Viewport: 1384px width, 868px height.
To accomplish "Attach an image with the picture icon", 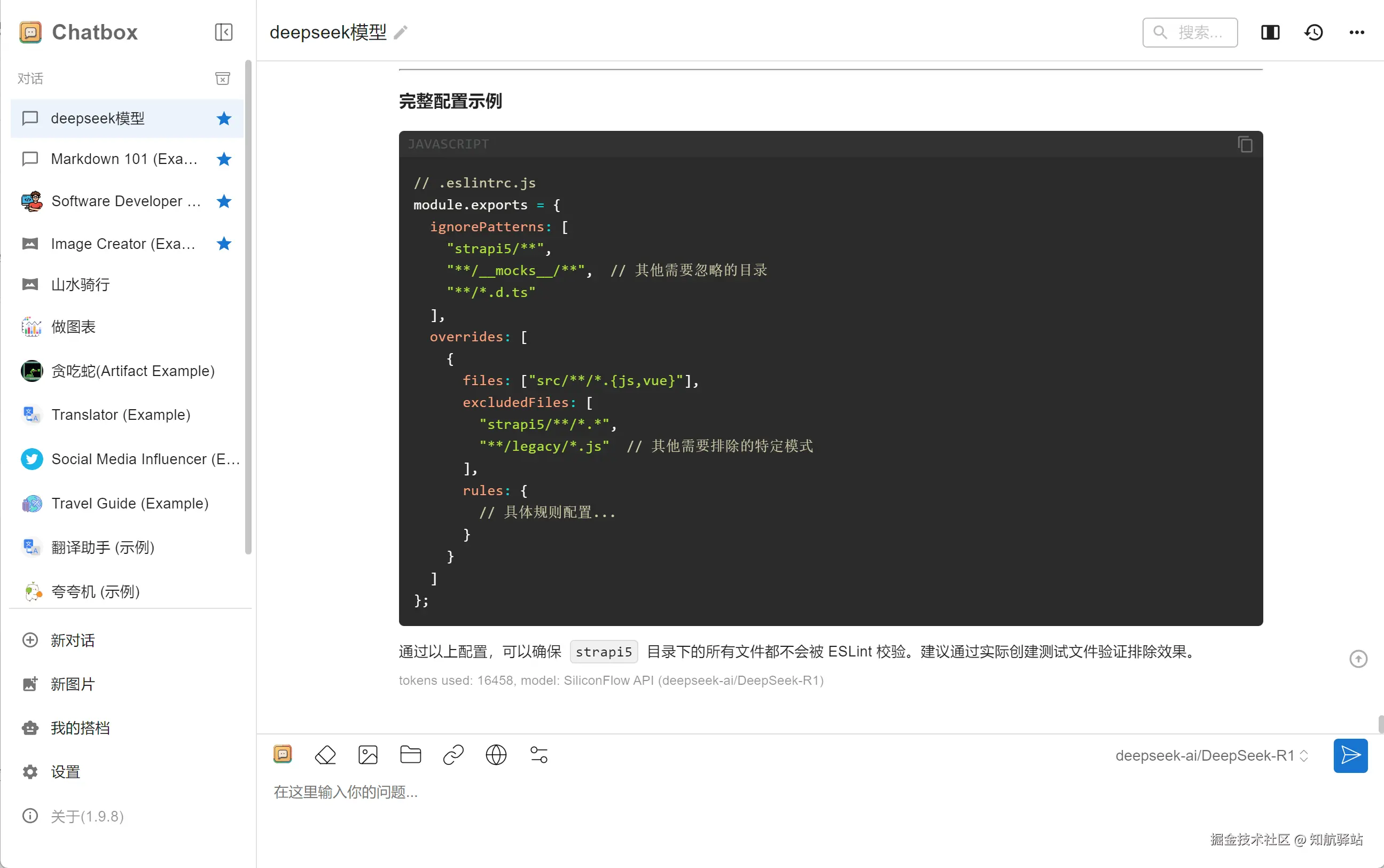I will (x=368, y=755).
